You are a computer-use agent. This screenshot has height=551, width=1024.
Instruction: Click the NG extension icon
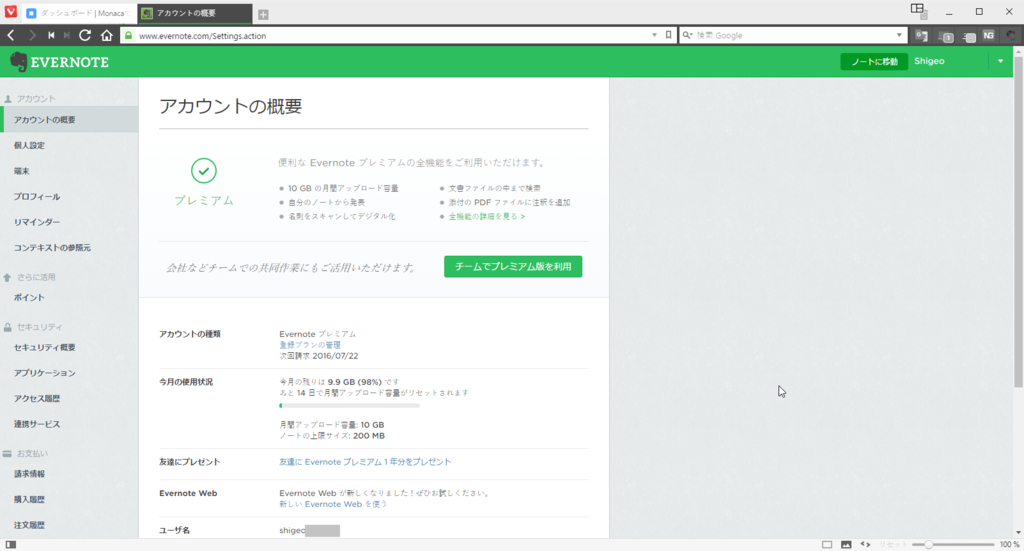pos(989,36)
